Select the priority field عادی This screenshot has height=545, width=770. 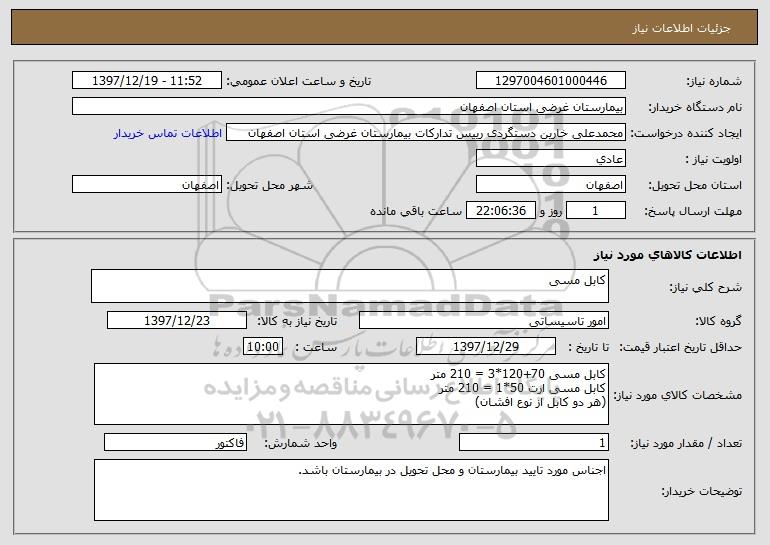coord(550,158)
